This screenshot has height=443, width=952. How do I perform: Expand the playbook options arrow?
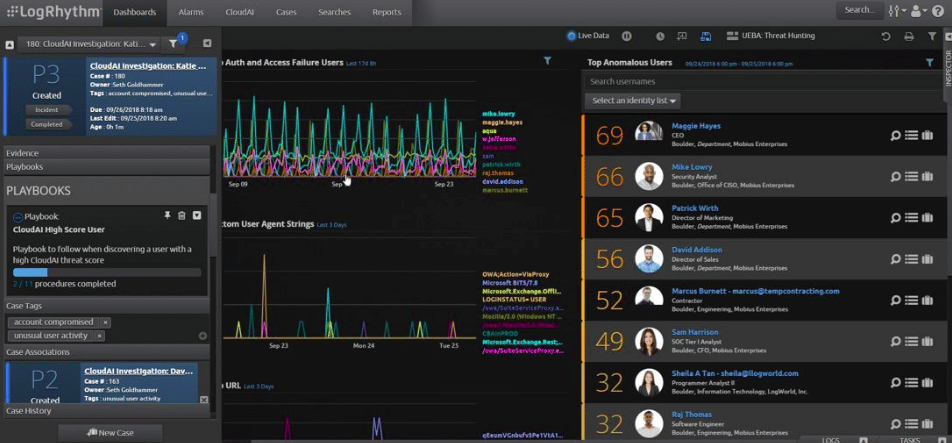coord(197,215)
